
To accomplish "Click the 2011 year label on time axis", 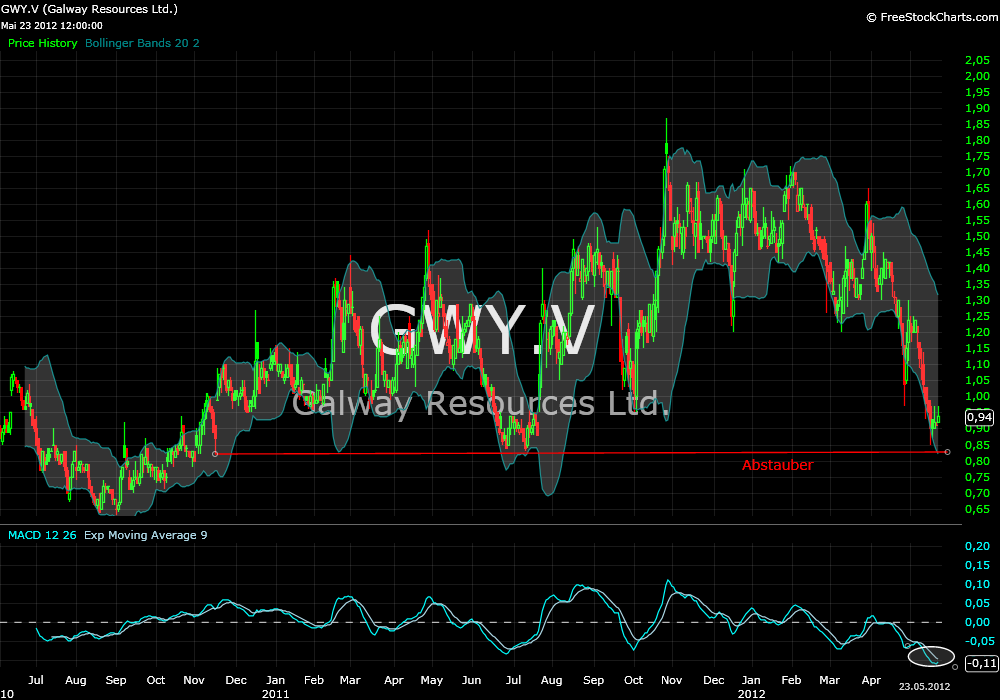I will coord(276,694).
